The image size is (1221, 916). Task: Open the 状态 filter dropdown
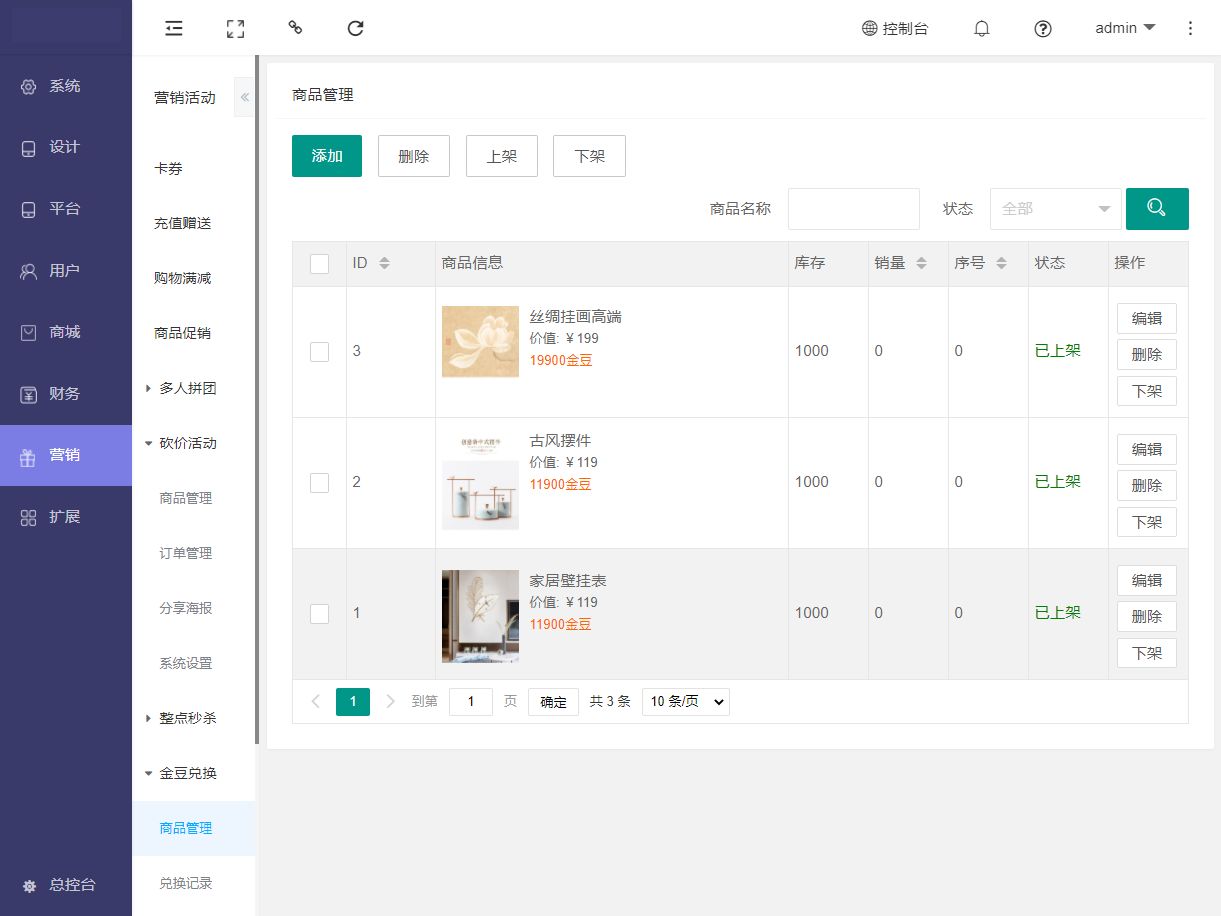tap(1055, 209)
